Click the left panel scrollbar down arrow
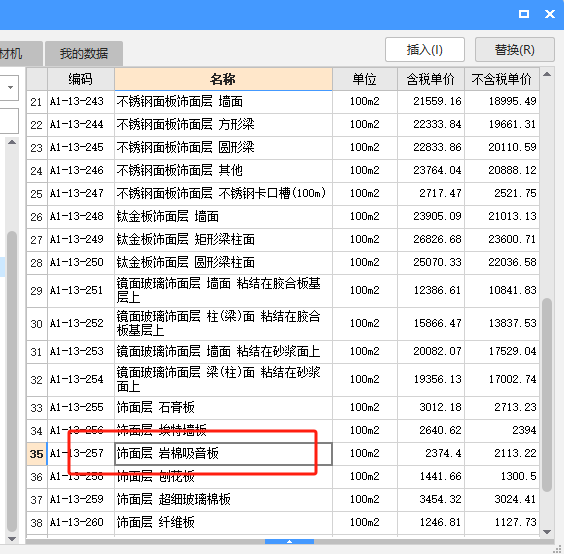Screen dimensions: 564x554 pyautogui.click(x=12, y=539)
